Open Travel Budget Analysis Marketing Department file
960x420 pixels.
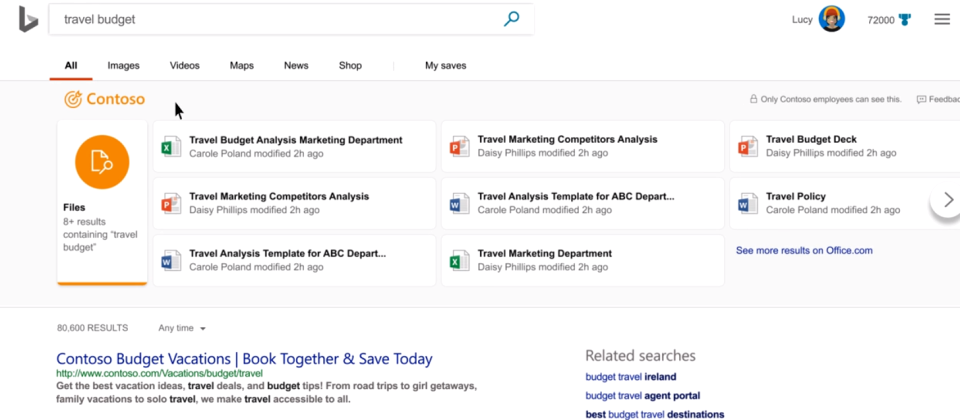(294, 146)
